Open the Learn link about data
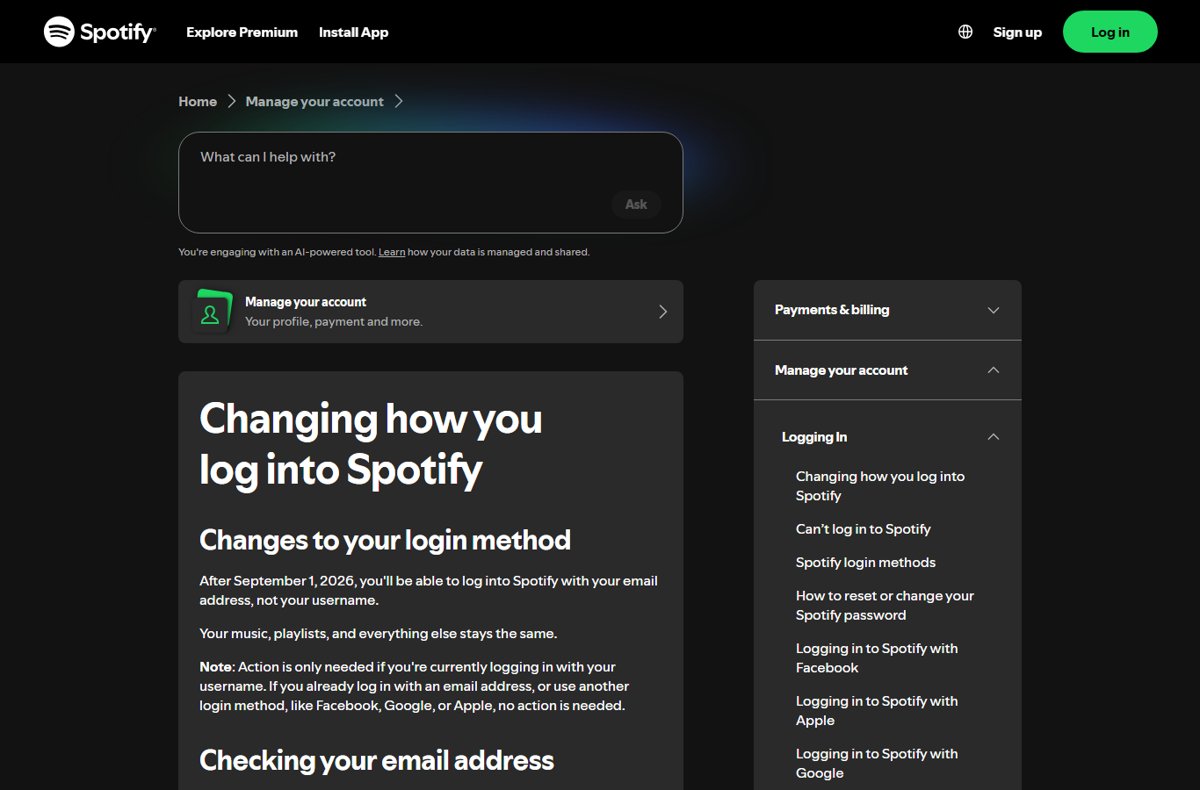Viewport: 1200px width, 790px height. (x=392, y=252)
